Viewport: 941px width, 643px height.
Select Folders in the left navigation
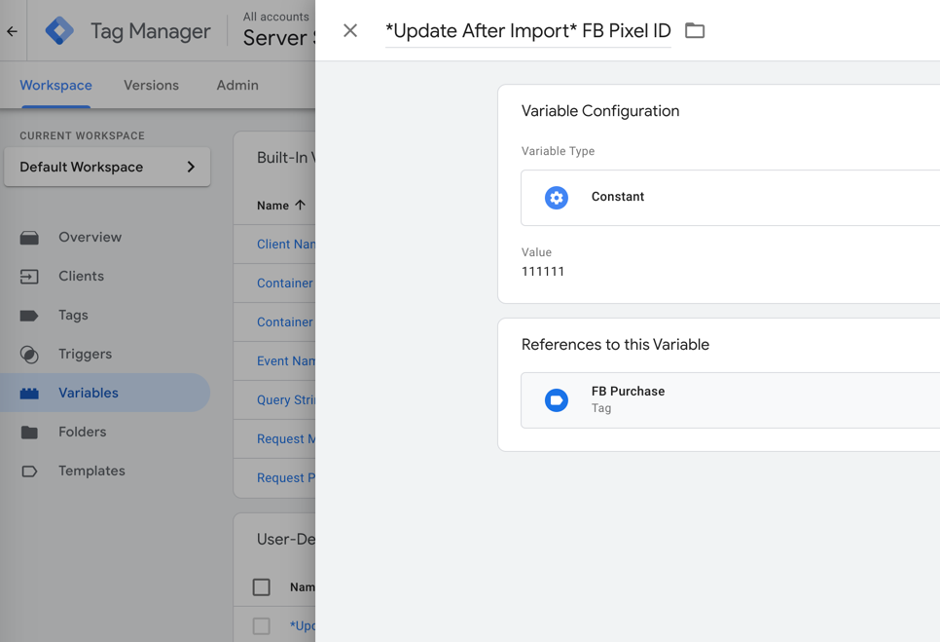click(x=82, y=432)
